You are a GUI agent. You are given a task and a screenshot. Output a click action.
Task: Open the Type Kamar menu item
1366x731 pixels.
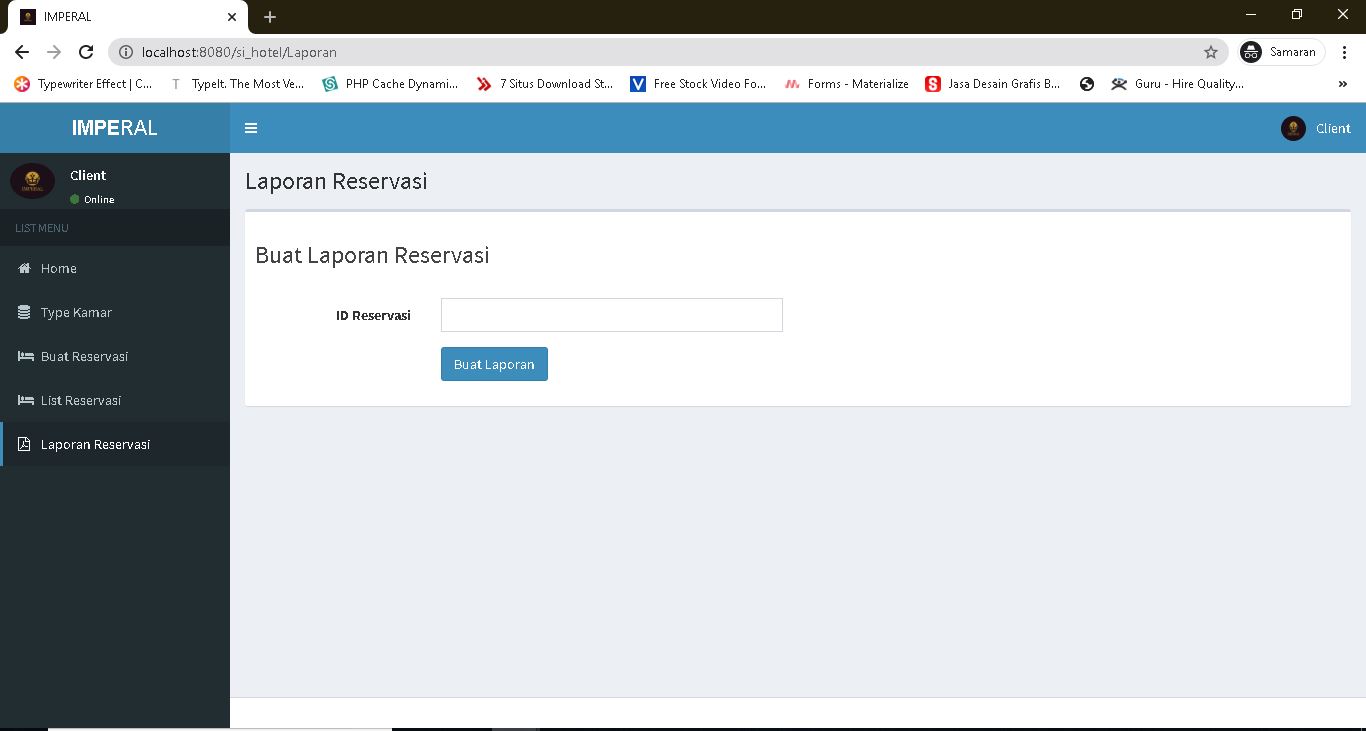click(x=115, y=312)
